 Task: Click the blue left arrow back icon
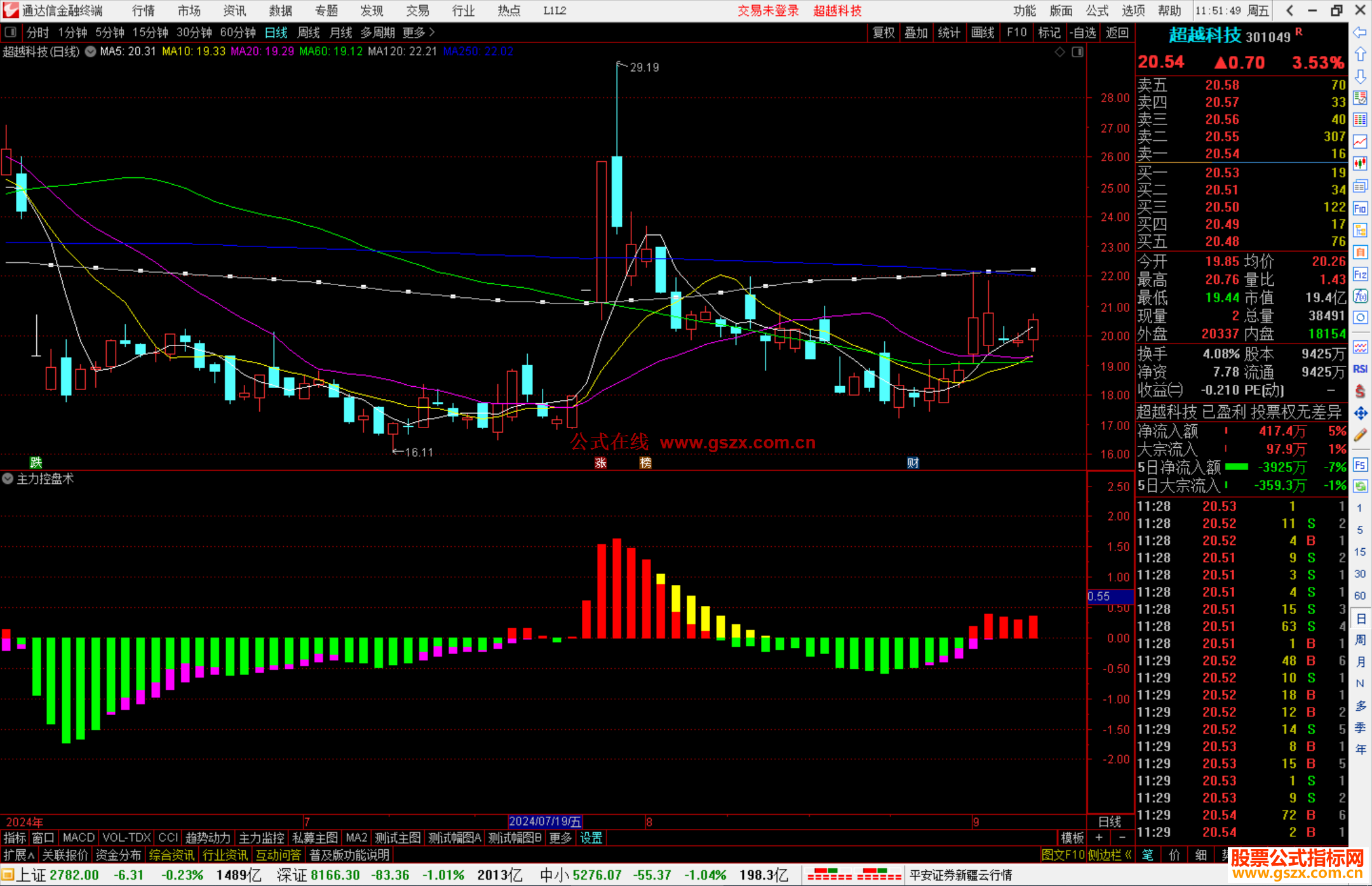pos(1360,32)
